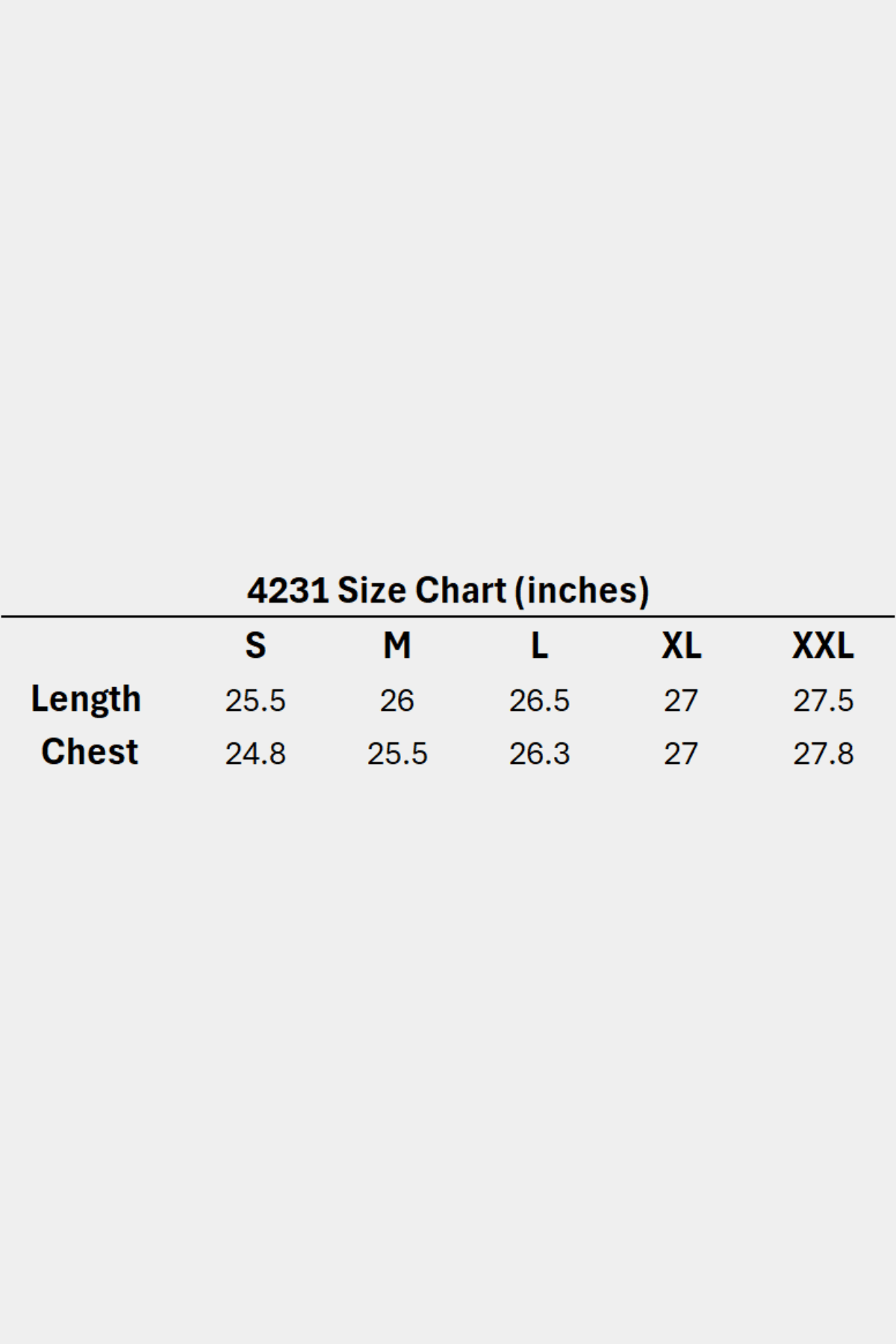Select the XXL Chest value 27.8
Viewport: 896px width, 1344px height.
pos(823,753)
